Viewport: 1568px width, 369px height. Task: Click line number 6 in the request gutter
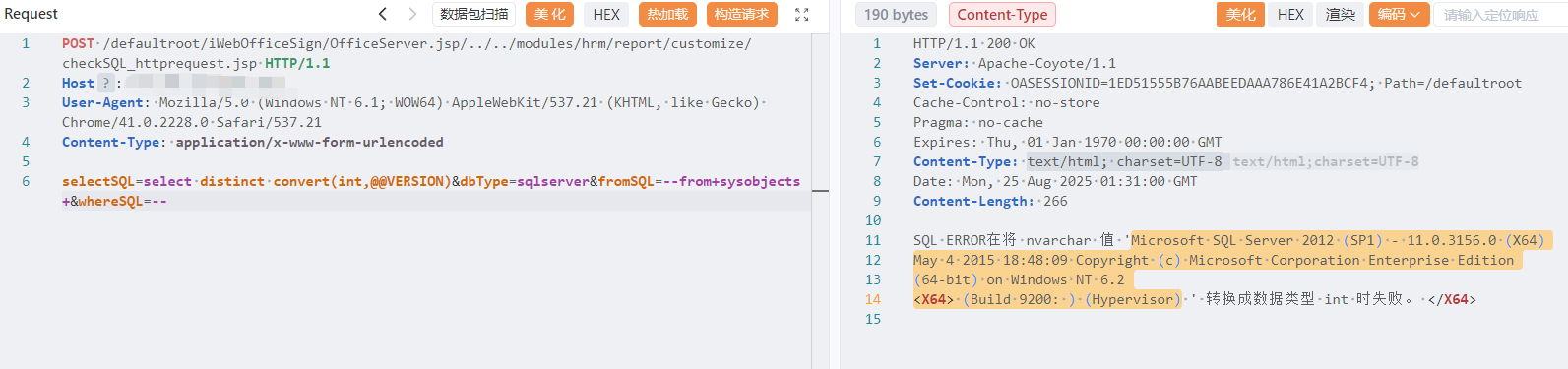pos(26,181)
